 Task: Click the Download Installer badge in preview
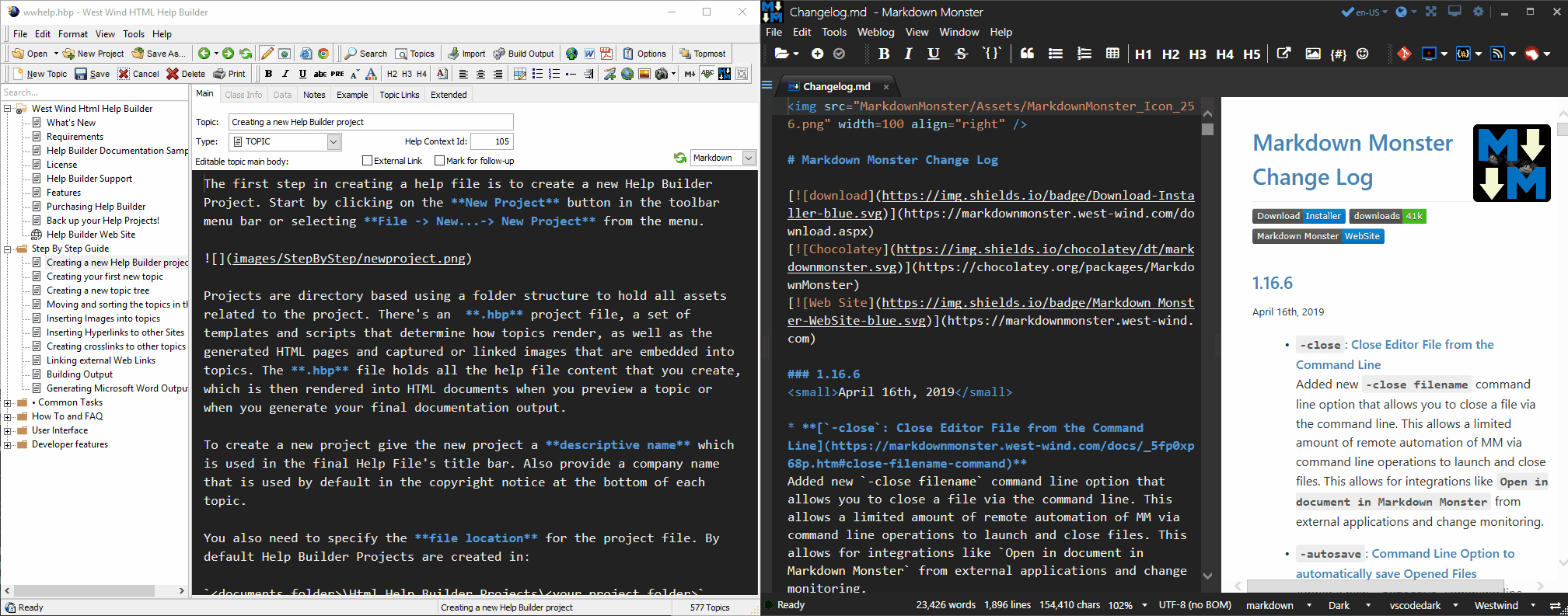coord(1298,216)
